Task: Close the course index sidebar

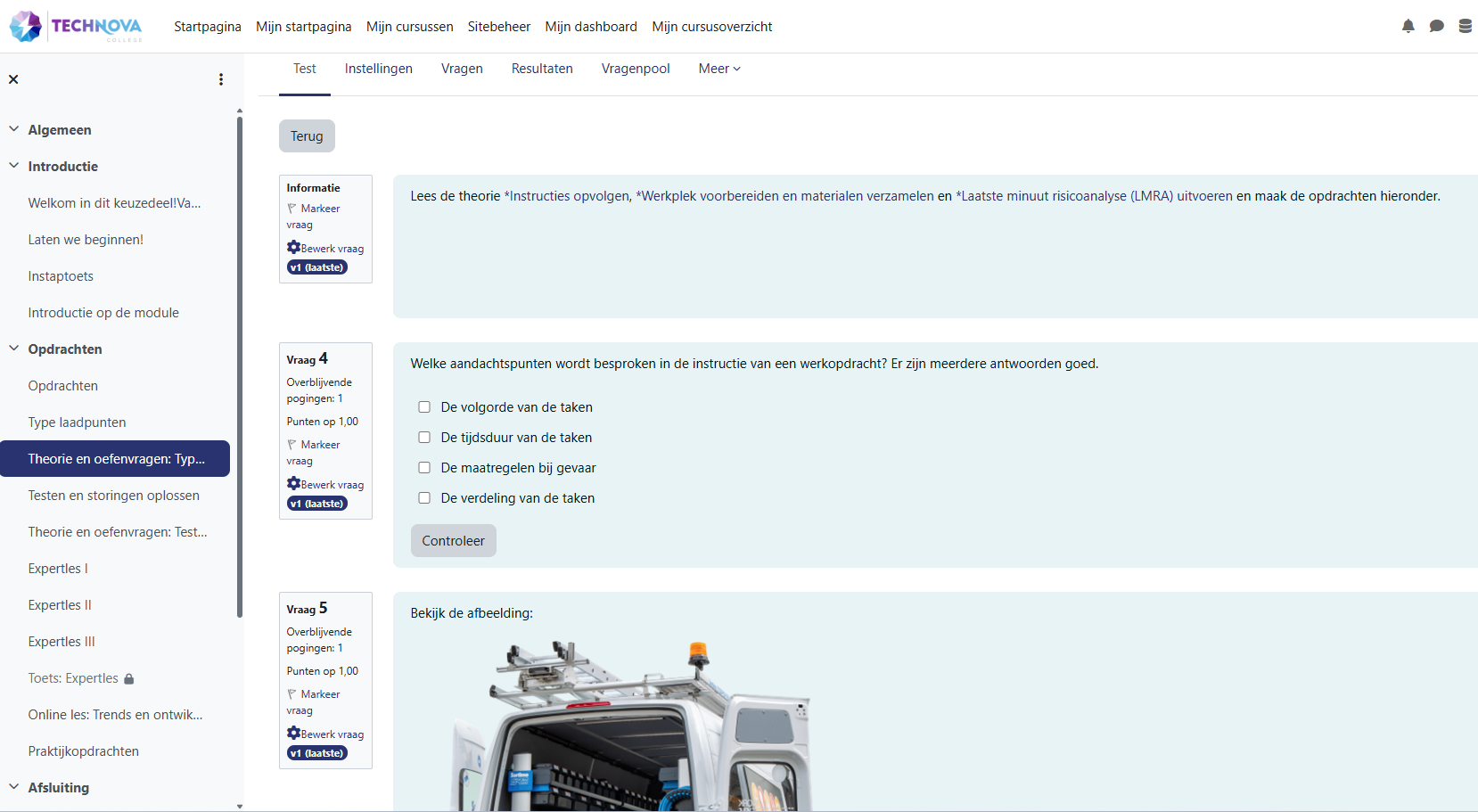Action: pos(13,79)
